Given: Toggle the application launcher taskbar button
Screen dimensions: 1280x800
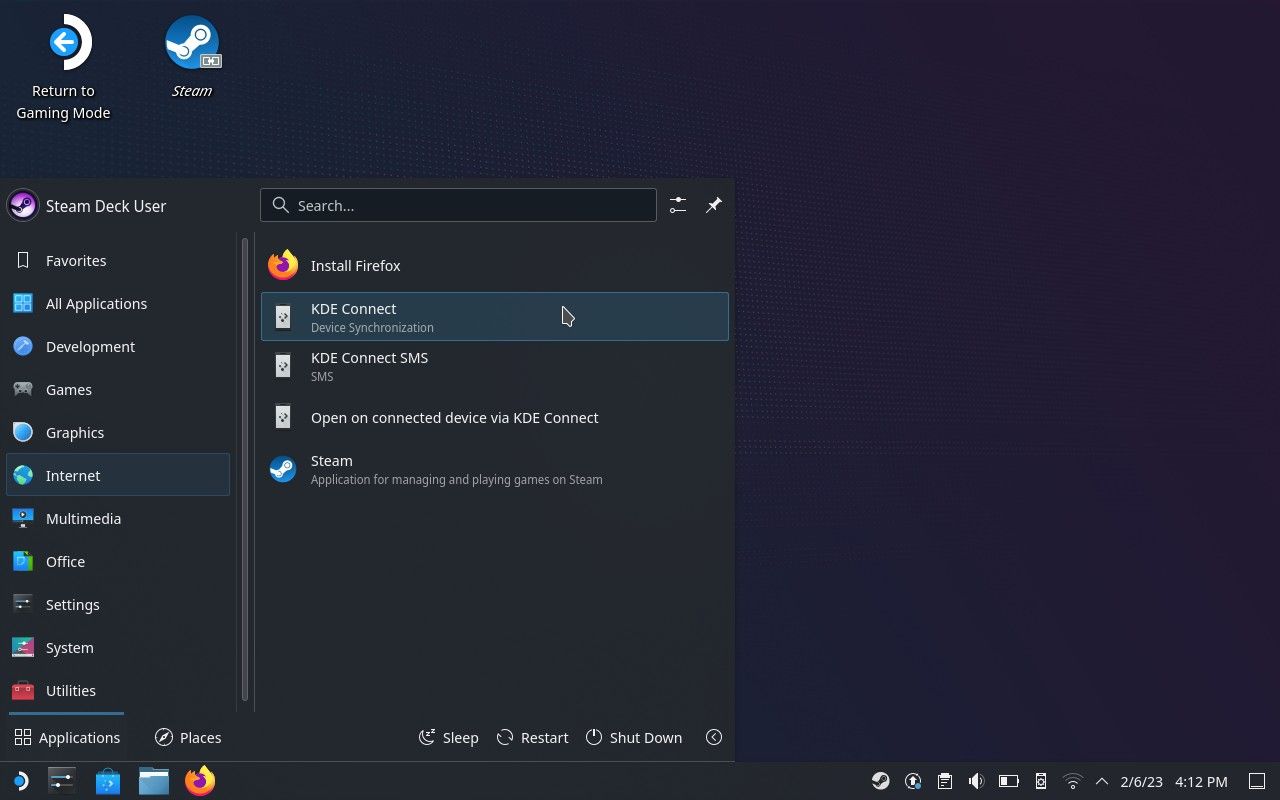Looking at the screenshot, I should pos(20,781).
